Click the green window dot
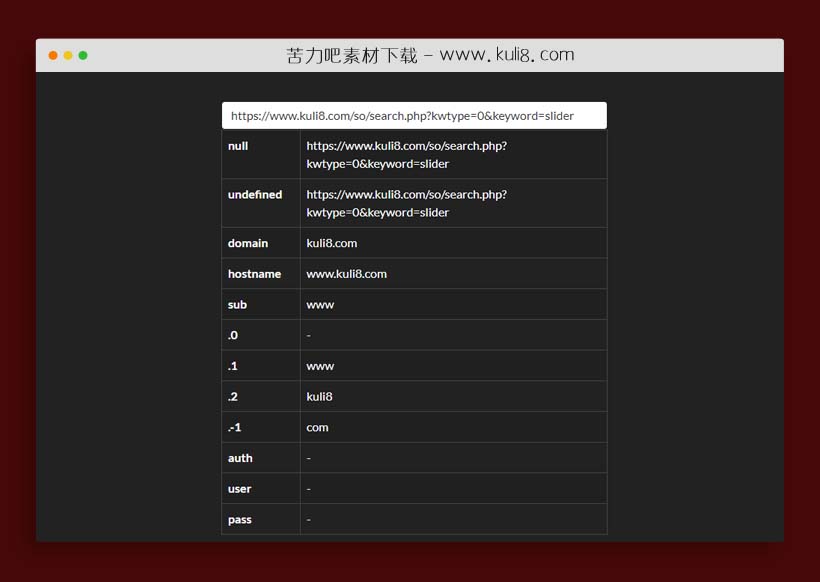The image size is (820, 582). [x=83, y=55]
